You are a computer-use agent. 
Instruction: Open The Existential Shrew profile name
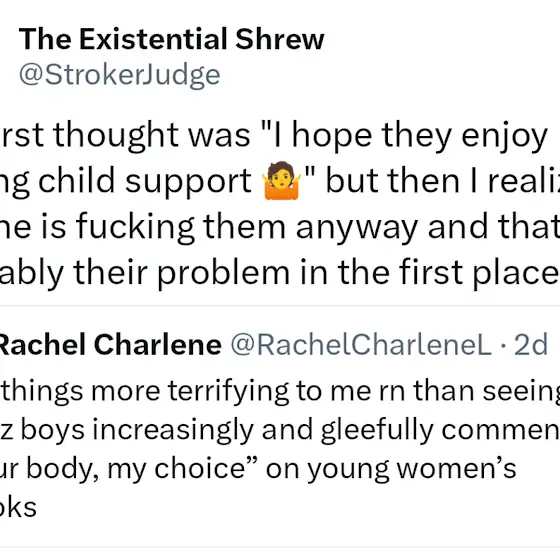[x=171, y=39]
